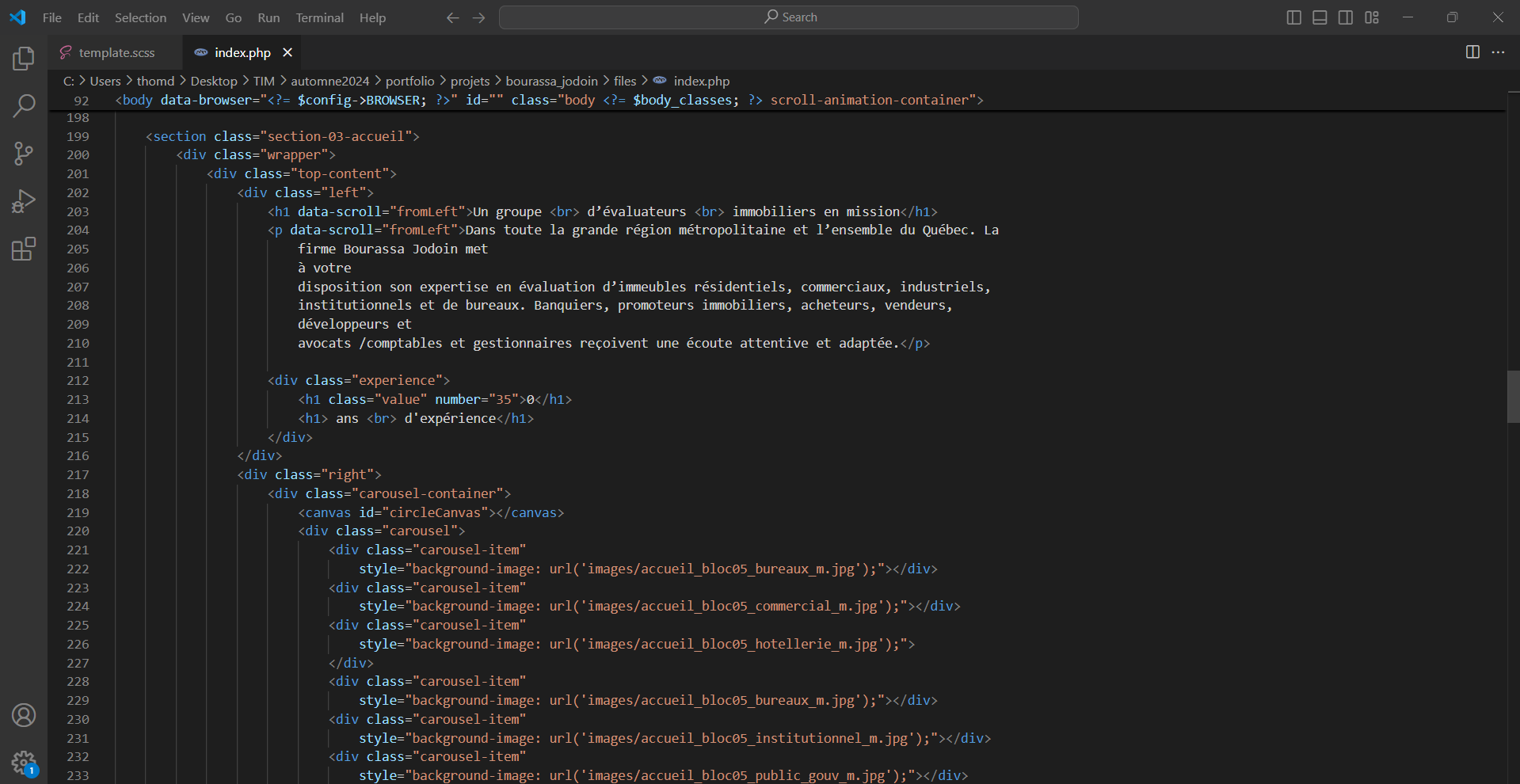Toggle the primary sidebar visibility

1293,17
